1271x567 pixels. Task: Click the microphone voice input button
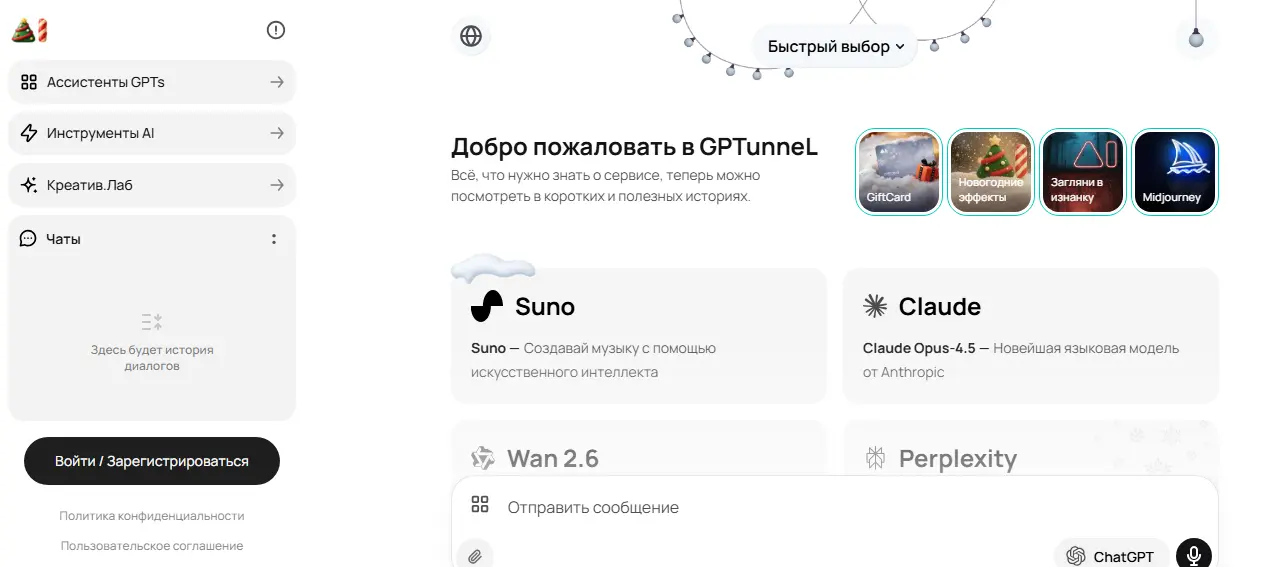[x=1193, y=555]
